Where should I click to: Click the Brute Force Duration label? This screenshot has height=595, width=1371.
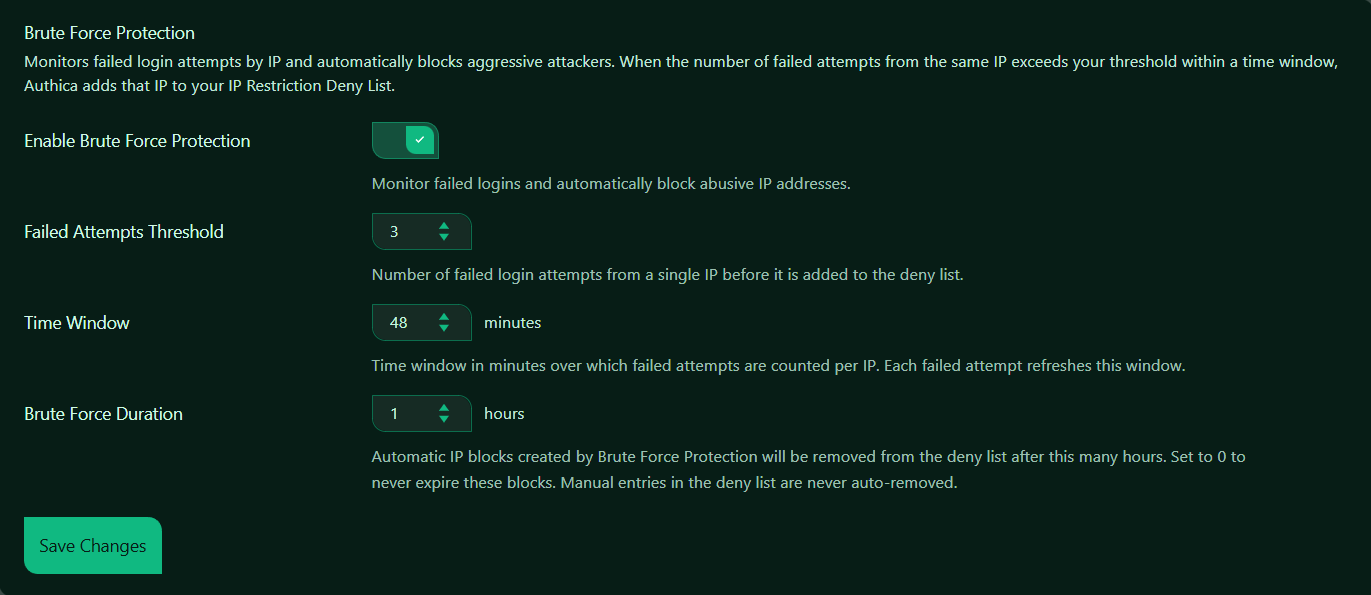click(x=103, y=414)
